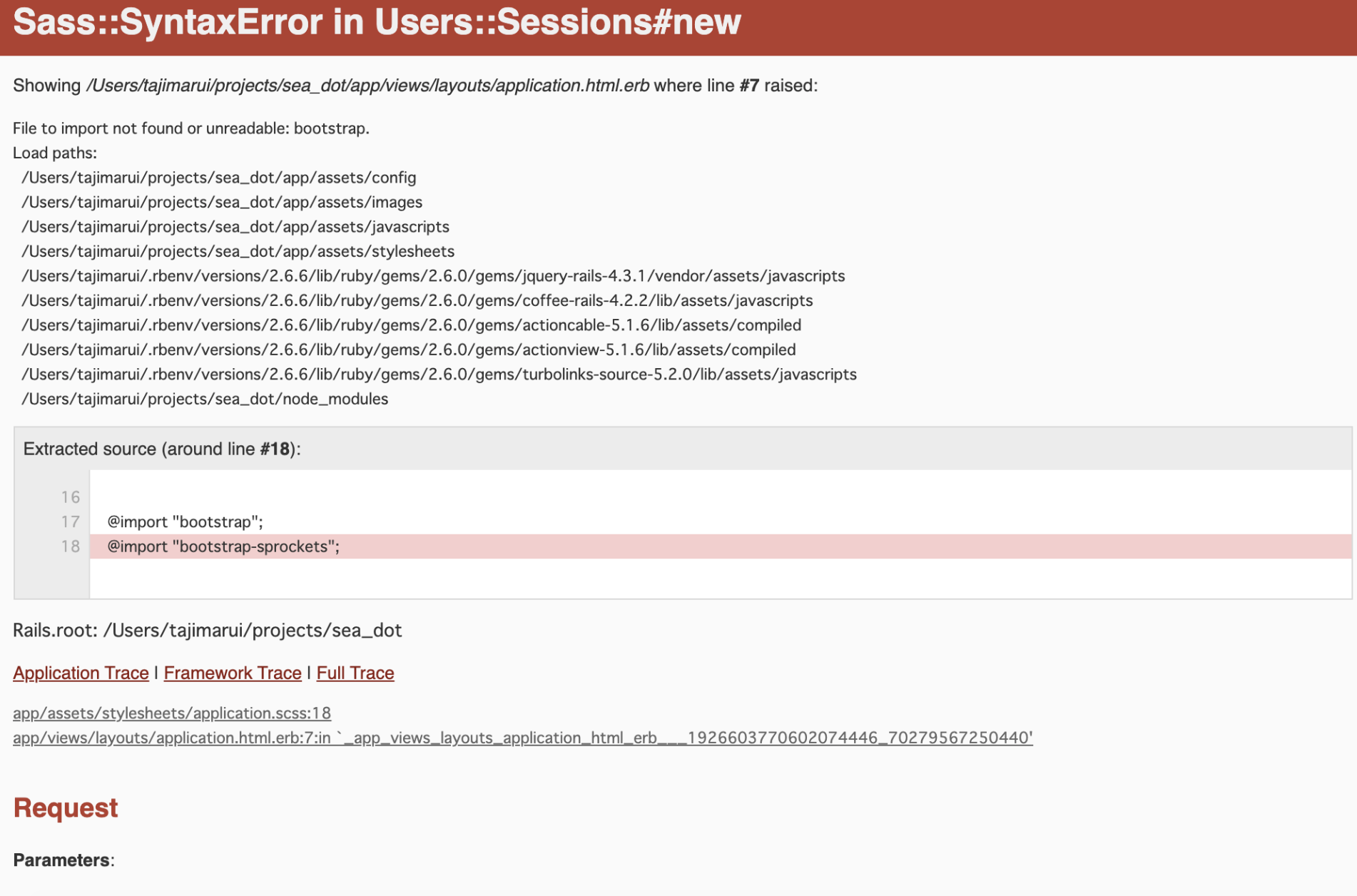Click the app/assets/javascripts load path
Screen dimensions: 1357x896
[235, 226]
